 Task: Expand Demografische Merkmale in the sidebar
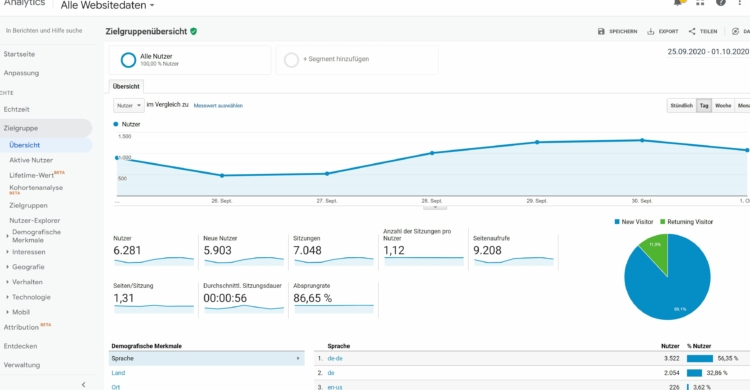point(7,236)
